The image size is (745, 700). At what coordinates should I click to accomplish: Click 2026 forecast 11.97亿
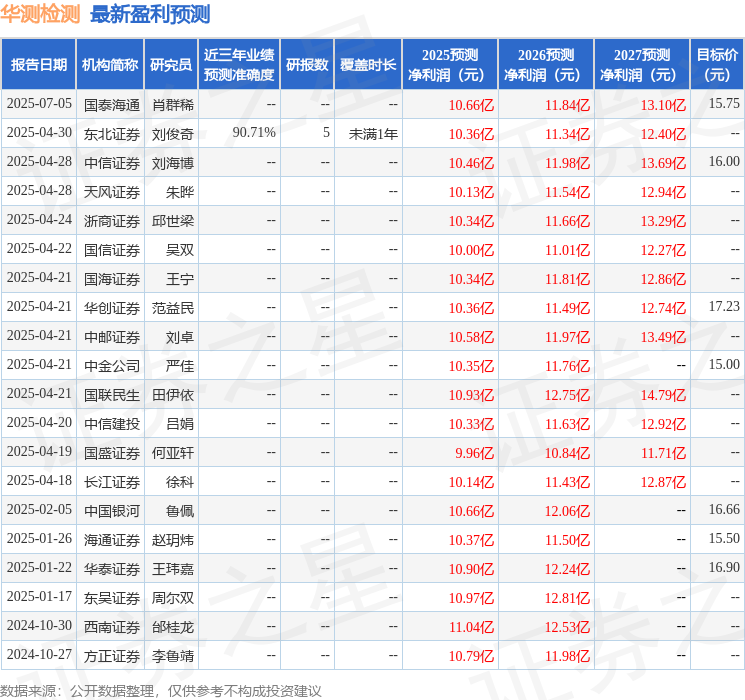567,337
